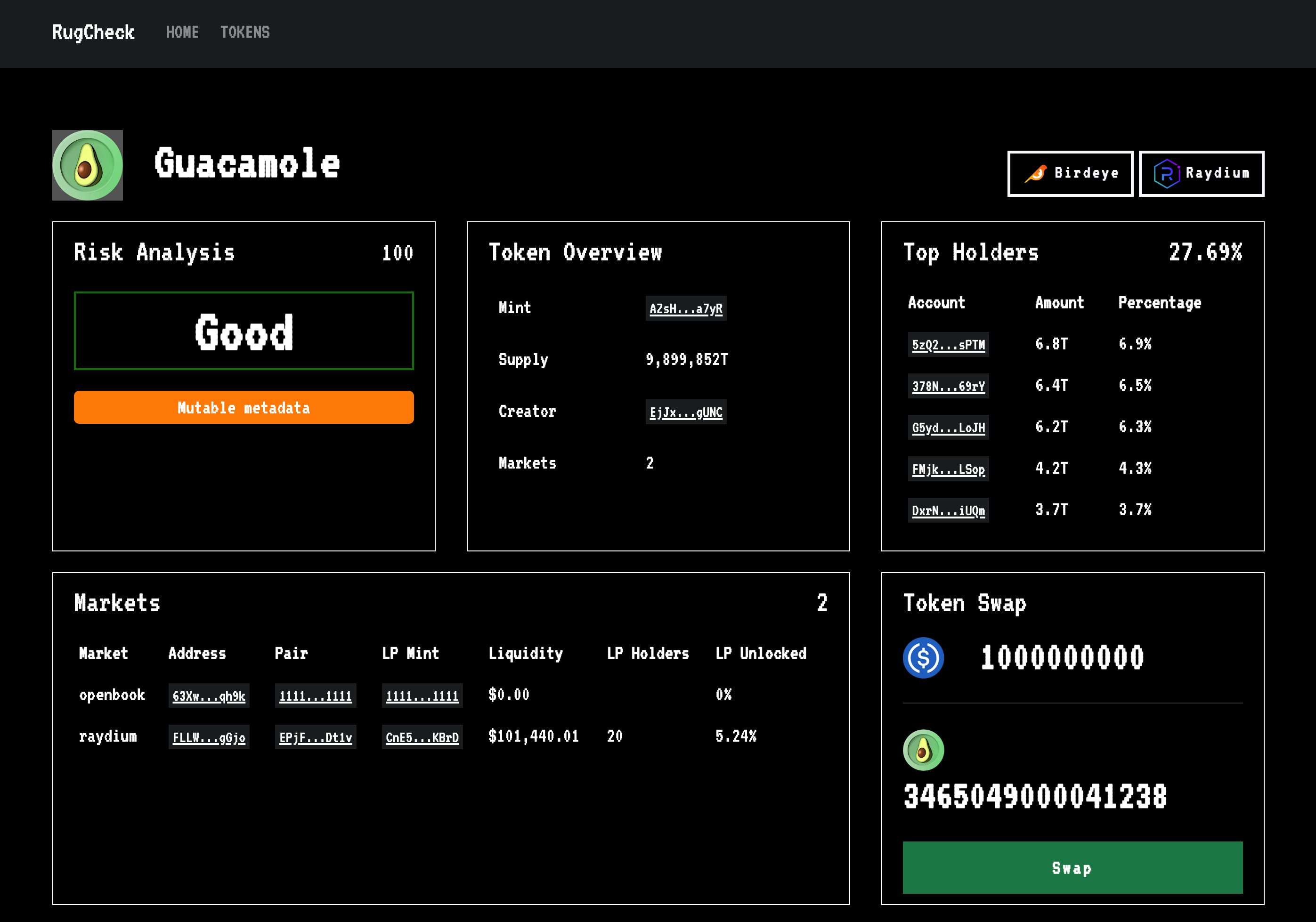Open top holder account 5zQ2...sPTM
The width and height of the screenshot is (1316, 922).
pyautogui.click(x=948, y=345)
